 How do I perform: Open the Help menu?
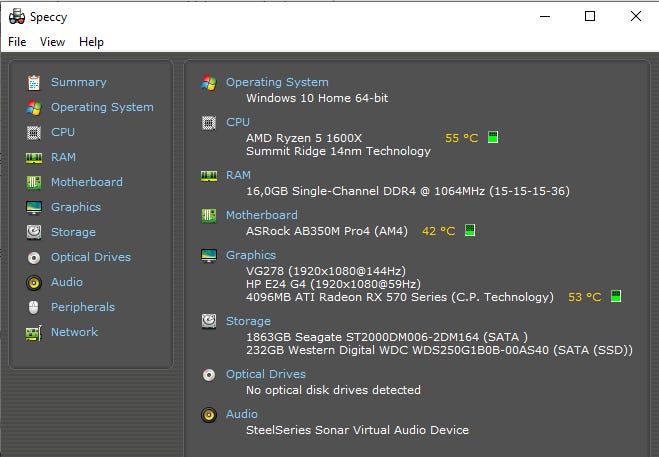[91, 42]
